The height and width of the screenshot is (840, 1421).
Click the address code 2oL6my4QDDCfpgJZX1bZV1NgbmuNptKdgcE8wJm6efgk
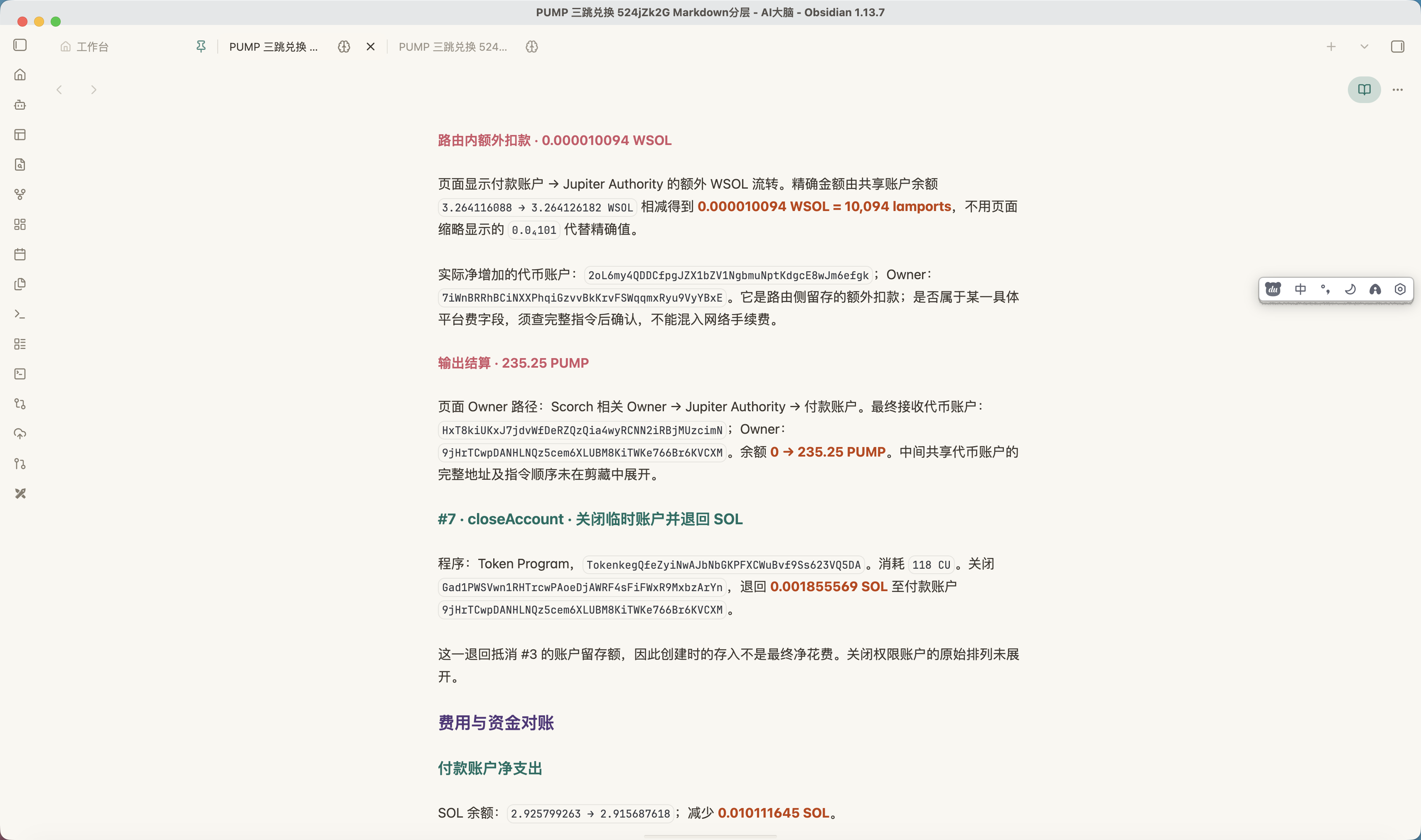pyautogui.click(x=728, y=275)
